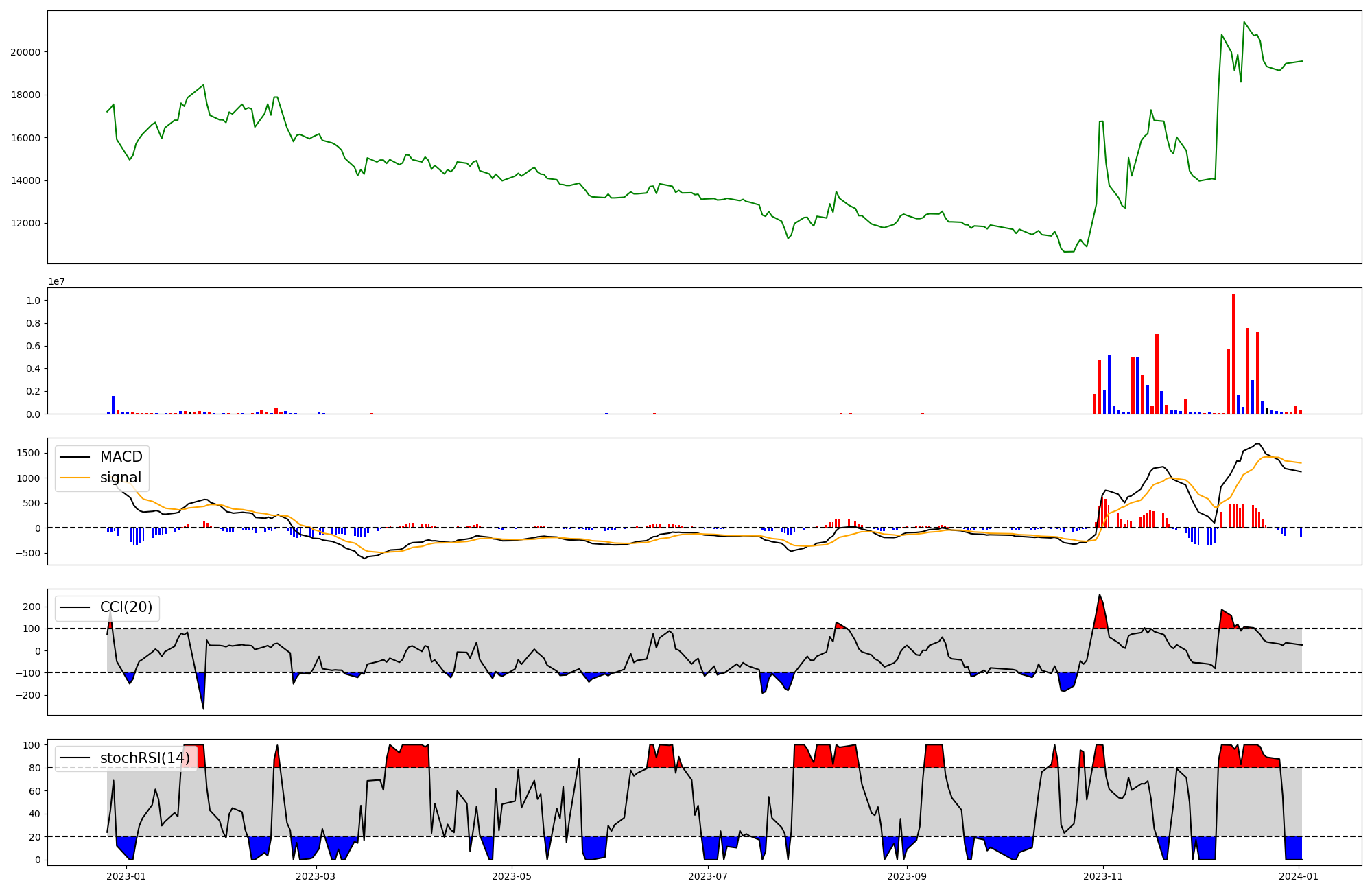Click the 2023-07 date tick label
Screen dimensions: 1372x892
tap(707, 876)
